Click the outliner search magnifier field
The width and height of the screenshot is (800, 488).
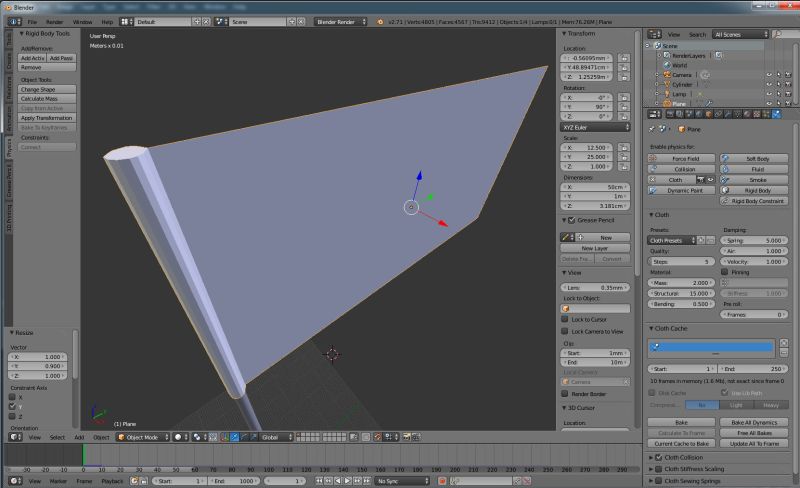(784, 34)
